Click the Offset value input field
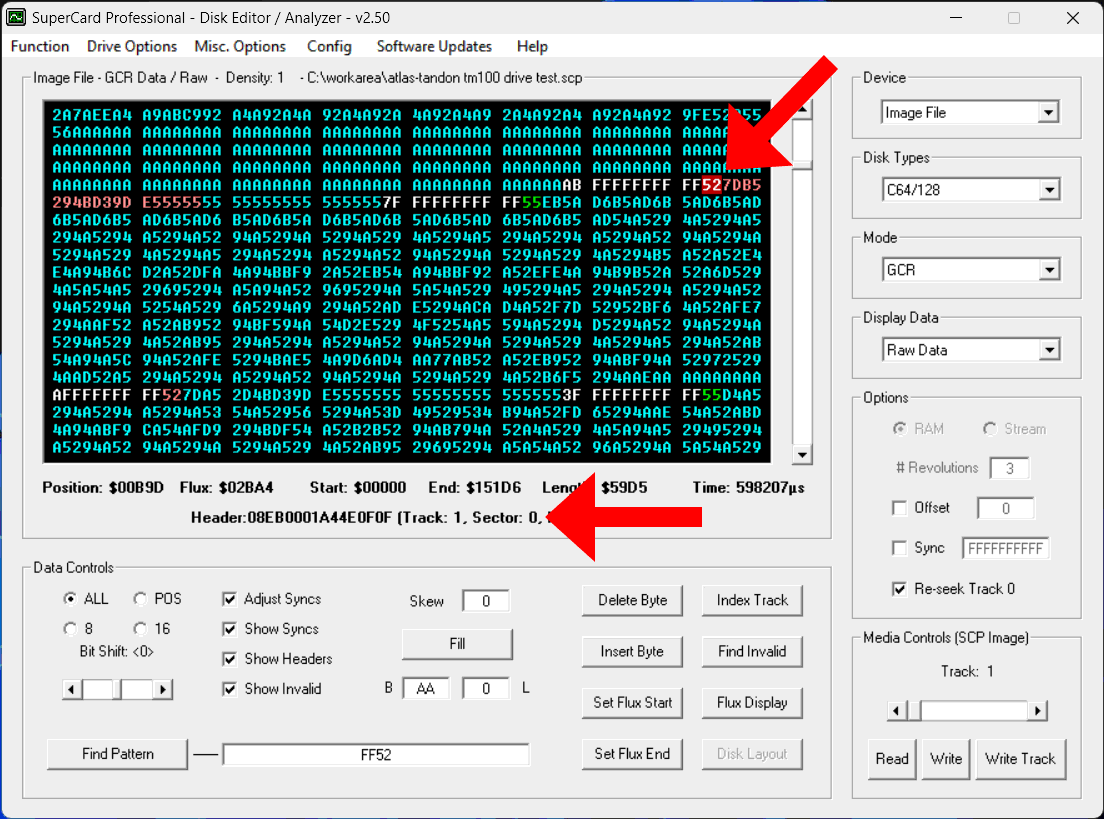Image resolution: width=1104 pixels, height=819 pixels. point(1005,508)
